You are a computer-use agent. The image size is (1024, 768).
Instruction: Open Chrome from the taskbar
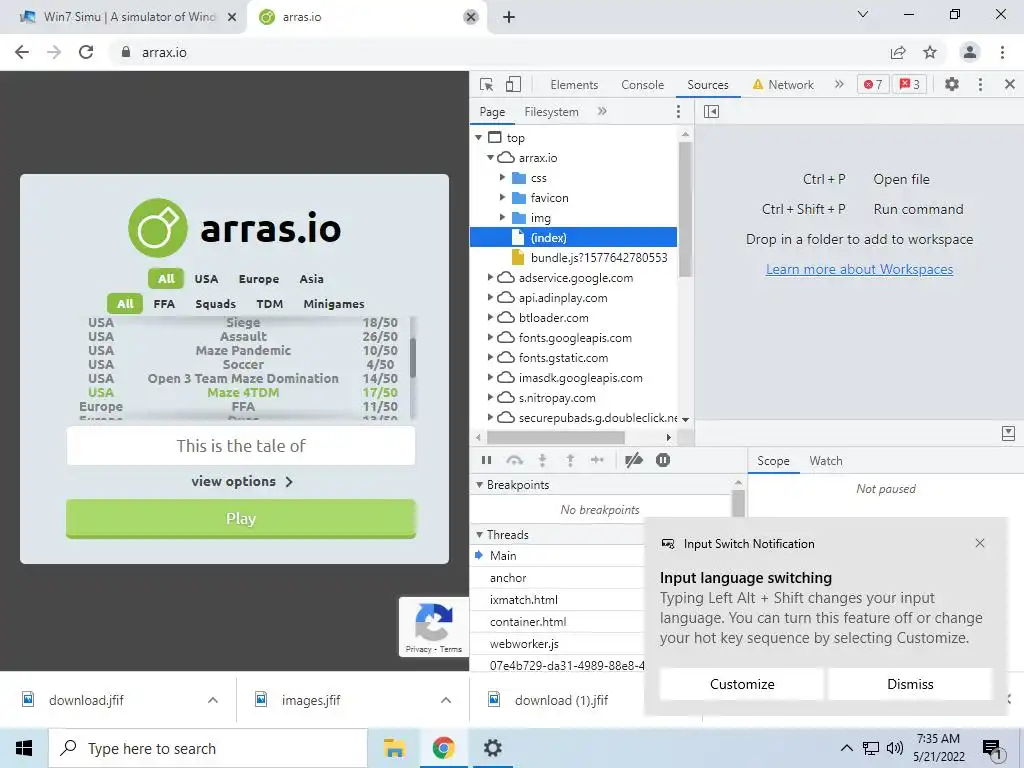(x=443, y=748)
